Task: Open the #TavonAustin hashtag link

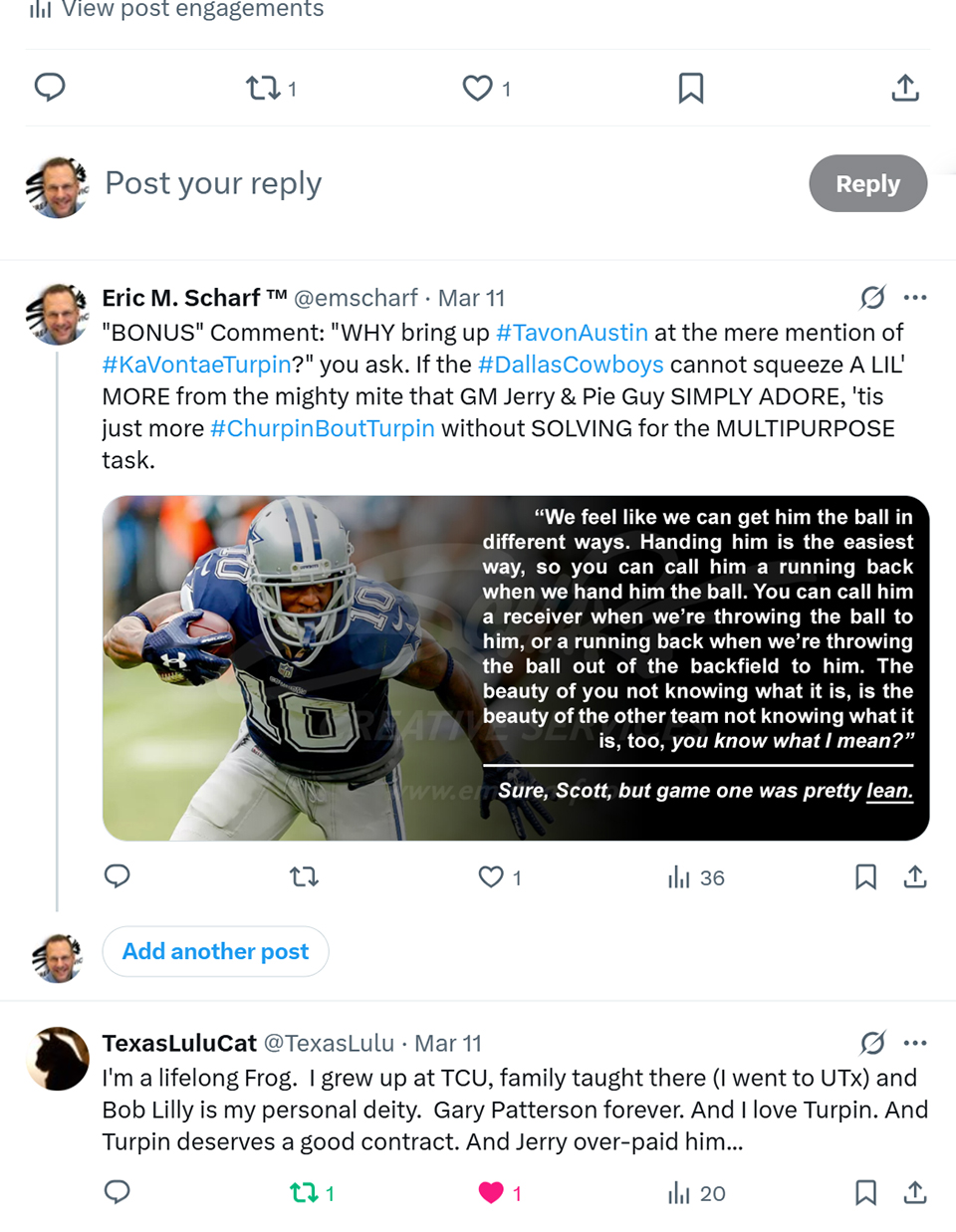Action: pos(572,333)
